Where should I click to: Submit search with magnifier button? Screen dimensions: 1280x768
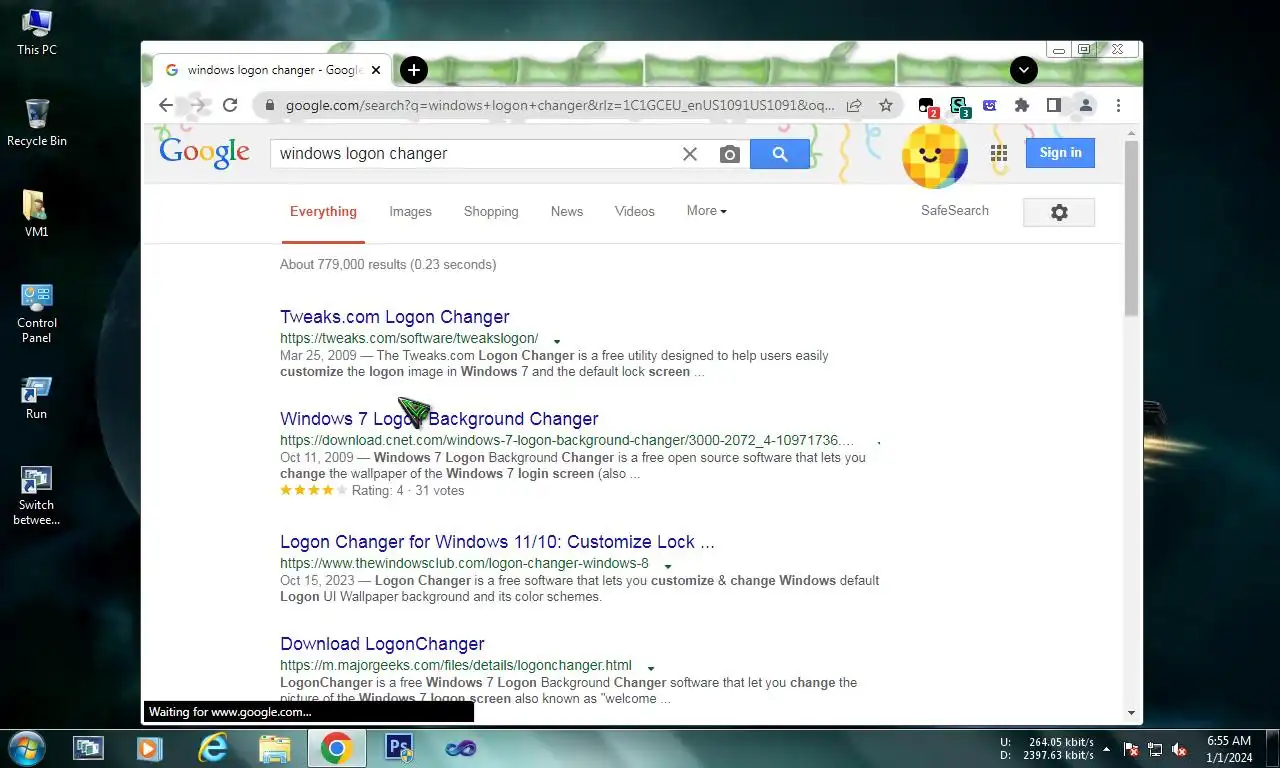(780, 154)
